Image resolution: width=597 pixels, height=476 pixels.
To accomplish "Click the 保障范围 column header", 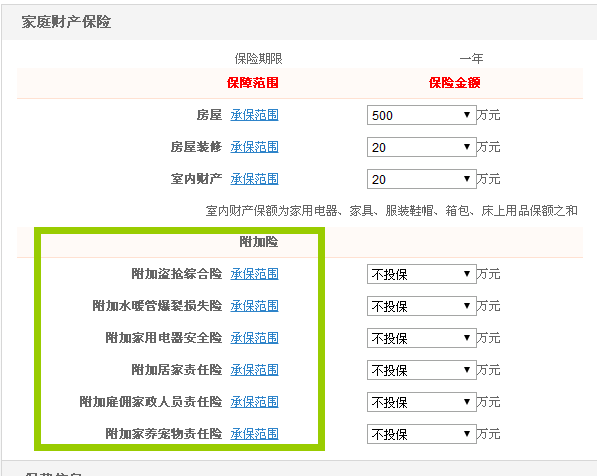I will tap(253, 83).
